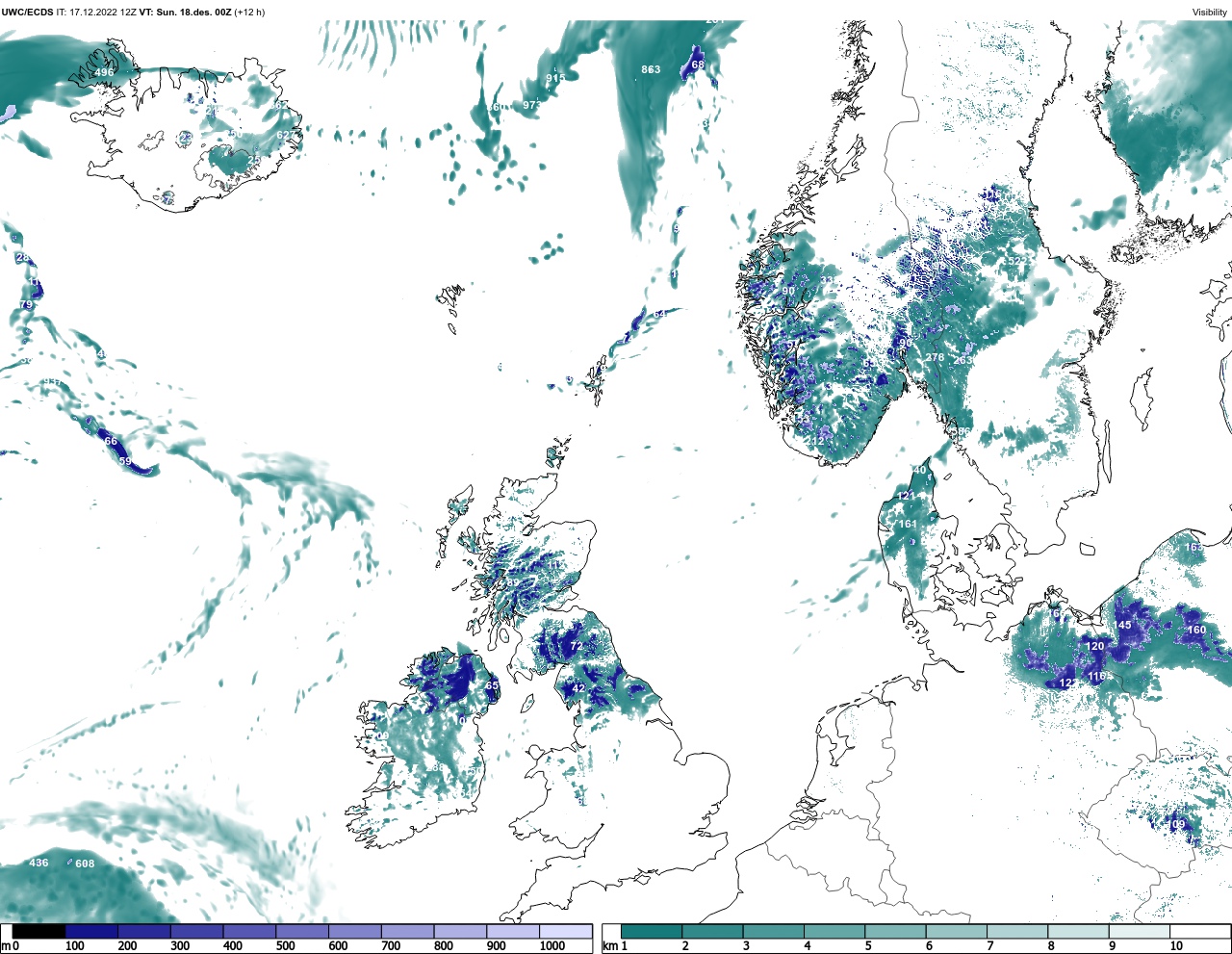Click the '66' value in the Atlantic
This screenshot has width=1232, height=954.
111,441
